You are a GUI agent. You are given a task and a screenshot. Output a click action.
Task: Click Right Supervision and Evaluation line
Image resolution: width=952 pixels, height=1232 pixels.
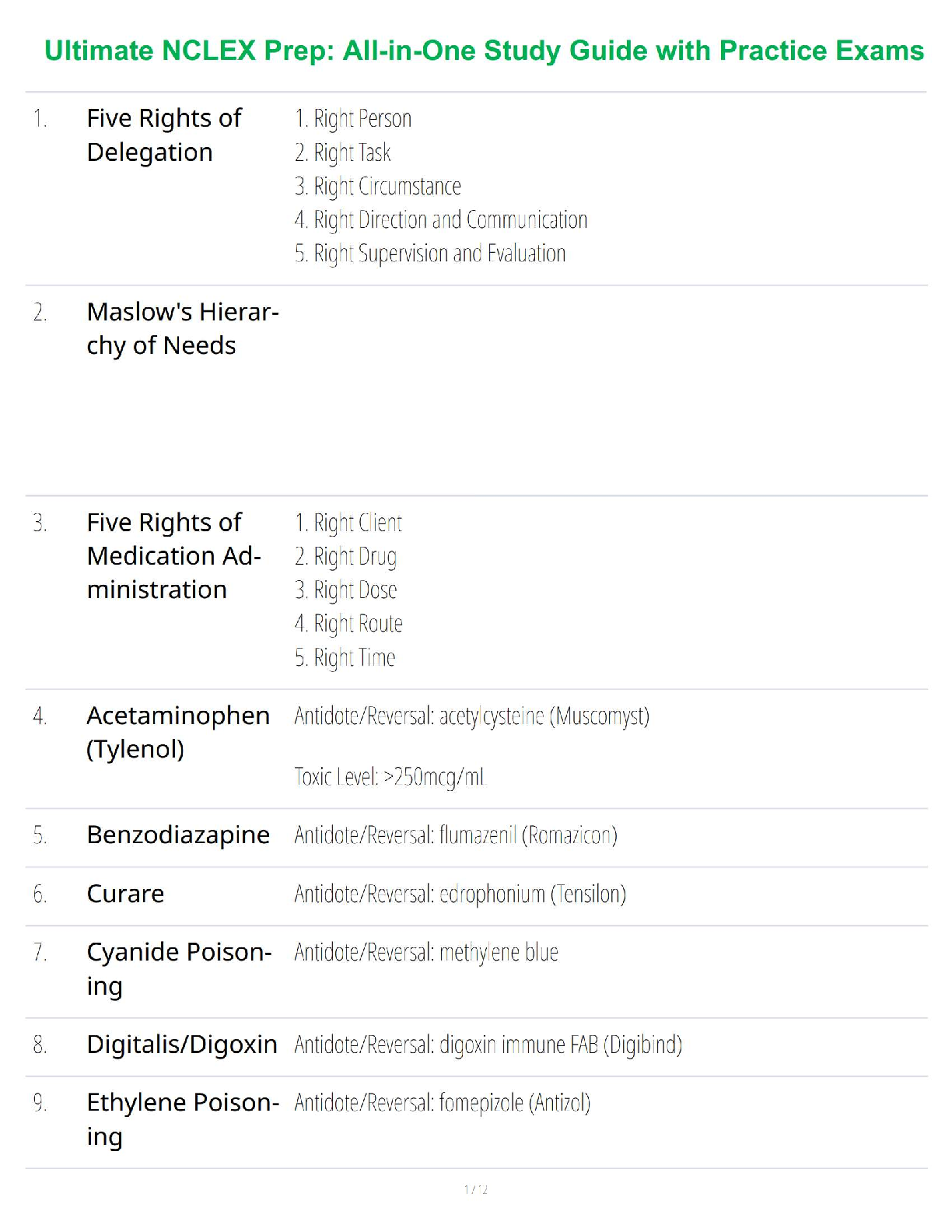(430, 254)
